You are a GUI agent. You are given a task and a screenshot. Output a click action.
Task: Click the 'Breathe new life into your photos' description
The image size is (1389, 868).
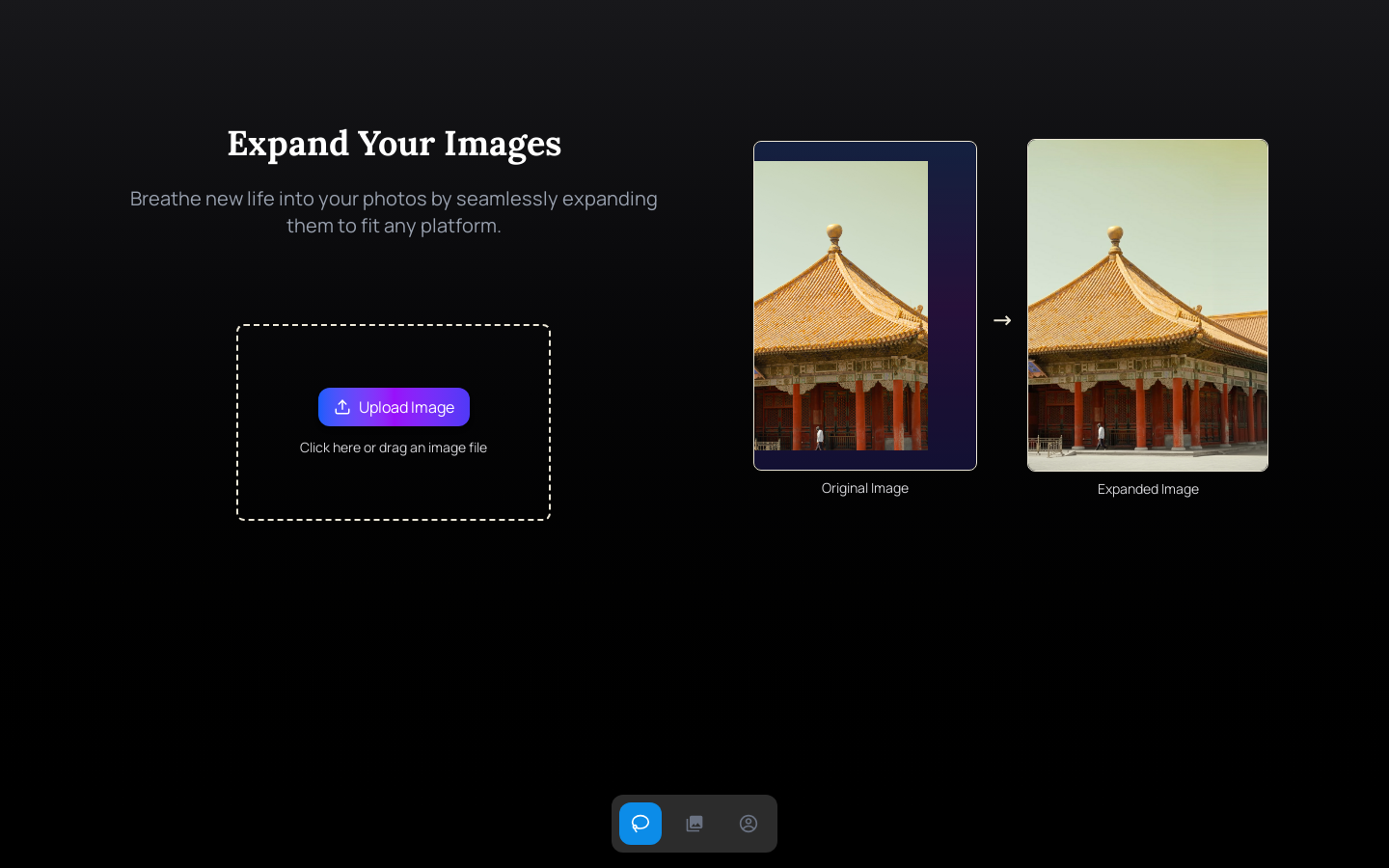pyautogui.click(x=394, y=211)
